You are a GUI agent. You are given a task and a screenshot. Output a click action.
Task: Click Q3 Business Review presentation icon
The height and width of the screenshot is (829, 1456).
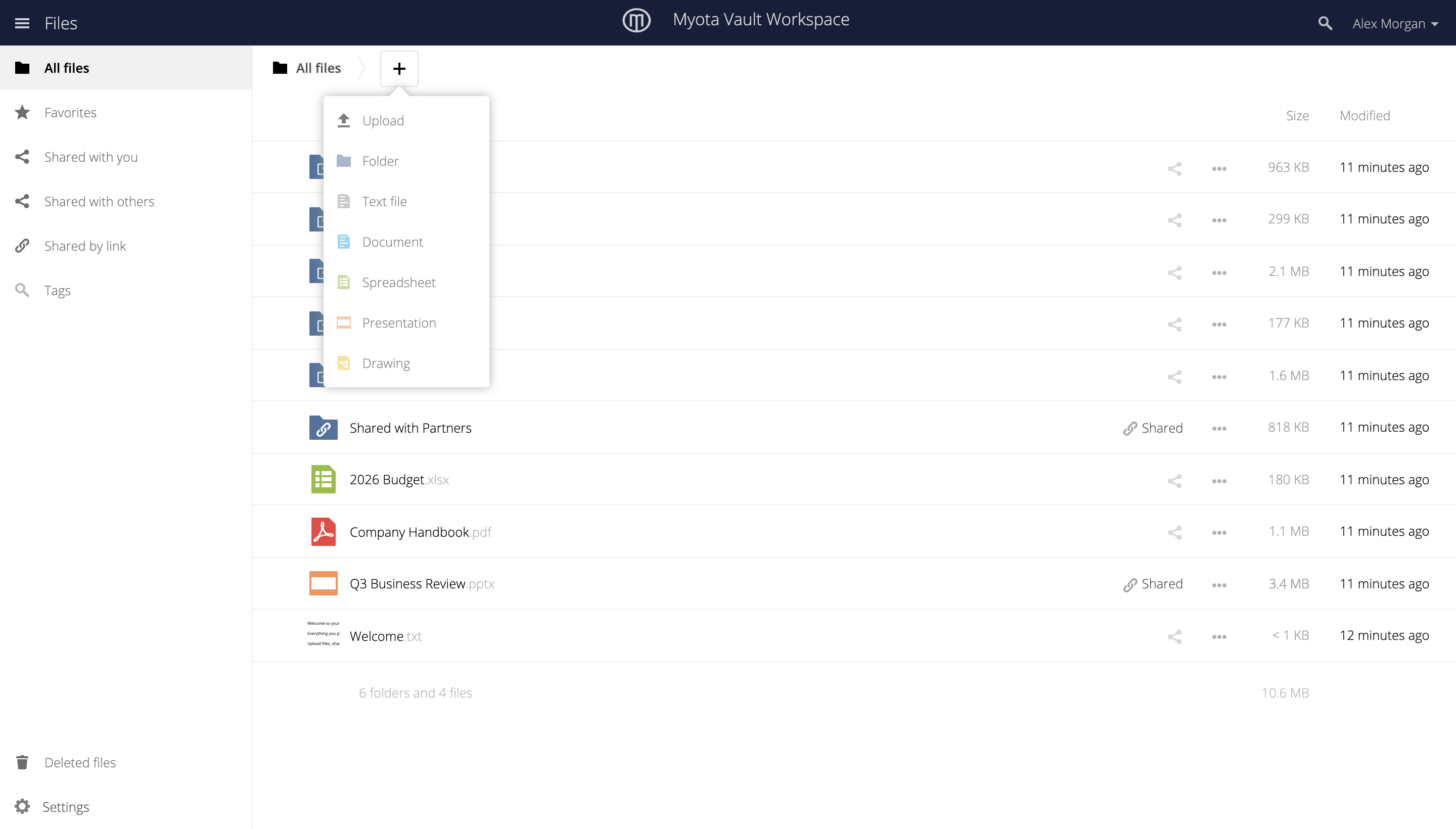tap(323, 584)
